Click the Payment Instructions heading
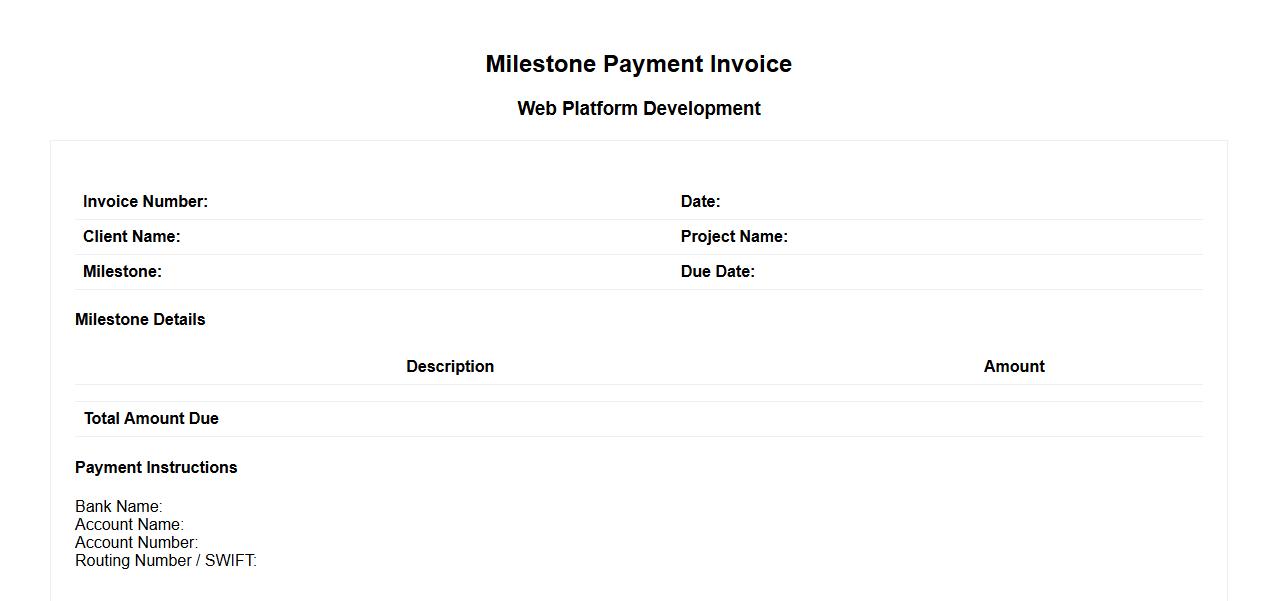This screenshot has height=601, width=1278. [156, 468]
